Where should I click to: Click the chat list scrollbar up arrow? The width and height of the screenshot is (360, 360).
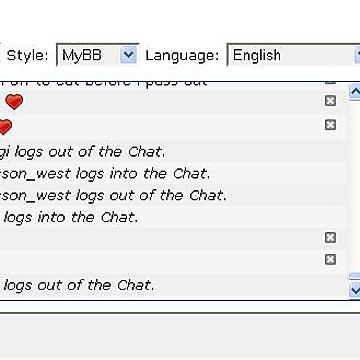coord(354,91)
